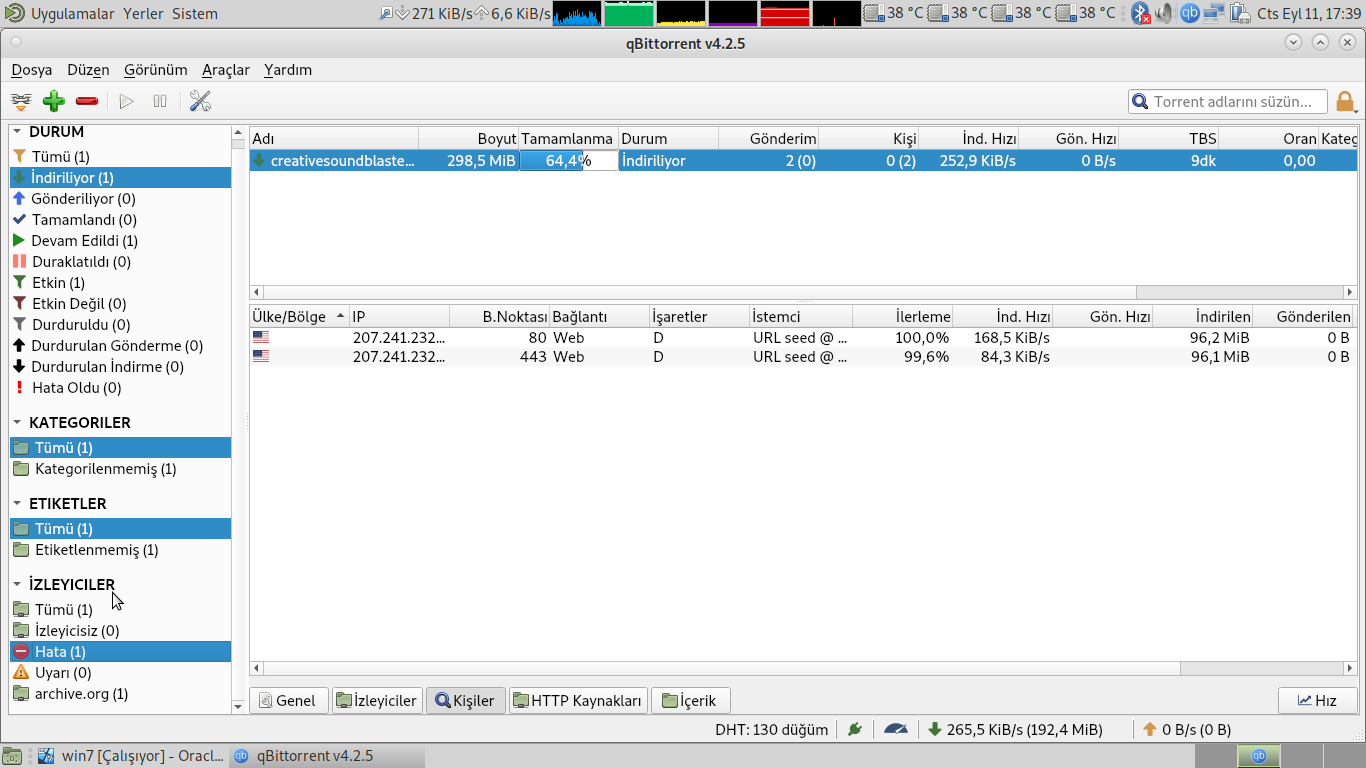Toggle the alternative speed limits icon
The image size is (1366, 768).
pos(896,730)
